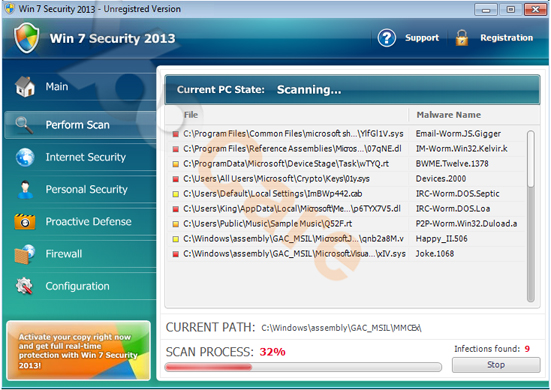Select the IRC-Worm.DOS.Septic entry
Viewport: 551px width, 390px height.
(x=458, y=194)
